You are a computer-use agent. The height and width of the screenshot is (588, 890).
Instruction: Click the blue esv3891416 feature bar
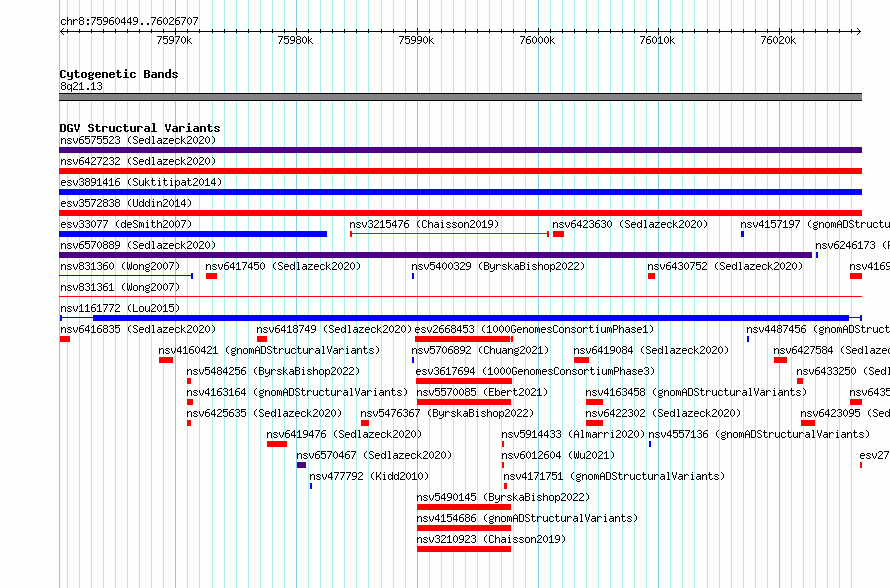[x=460, y=192]
